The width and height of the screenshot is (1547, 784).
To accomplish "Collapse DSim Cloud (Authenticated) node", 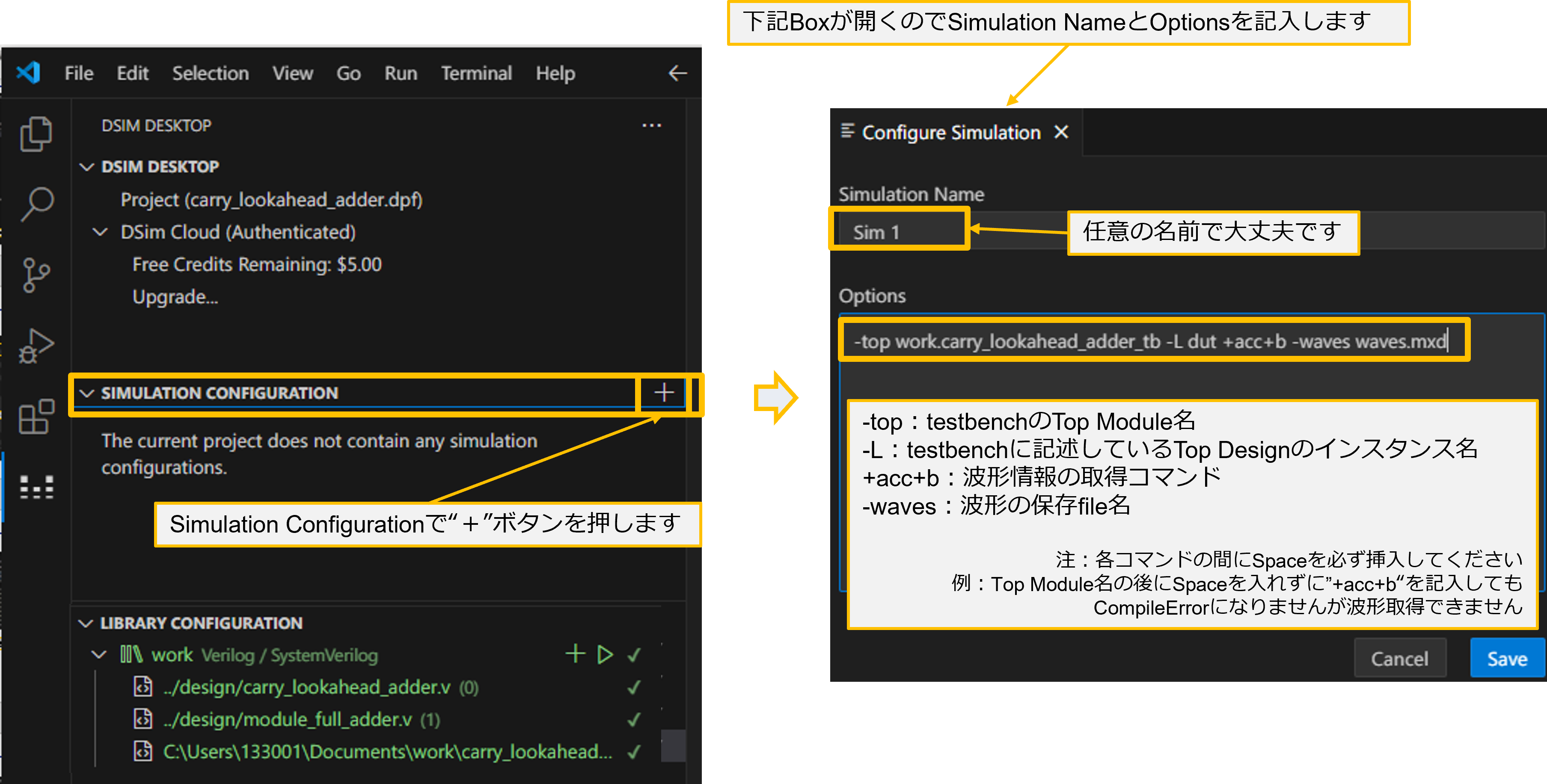I will coord(100,232).
